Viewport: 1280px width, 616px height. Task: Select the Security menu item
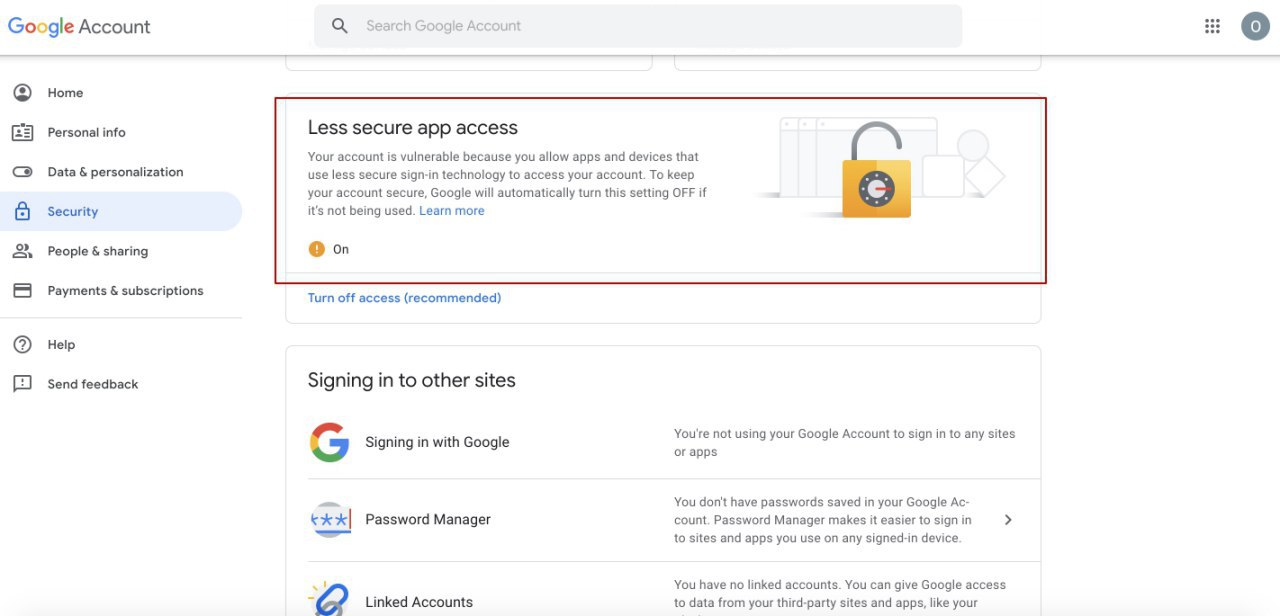tap(121, 211)
